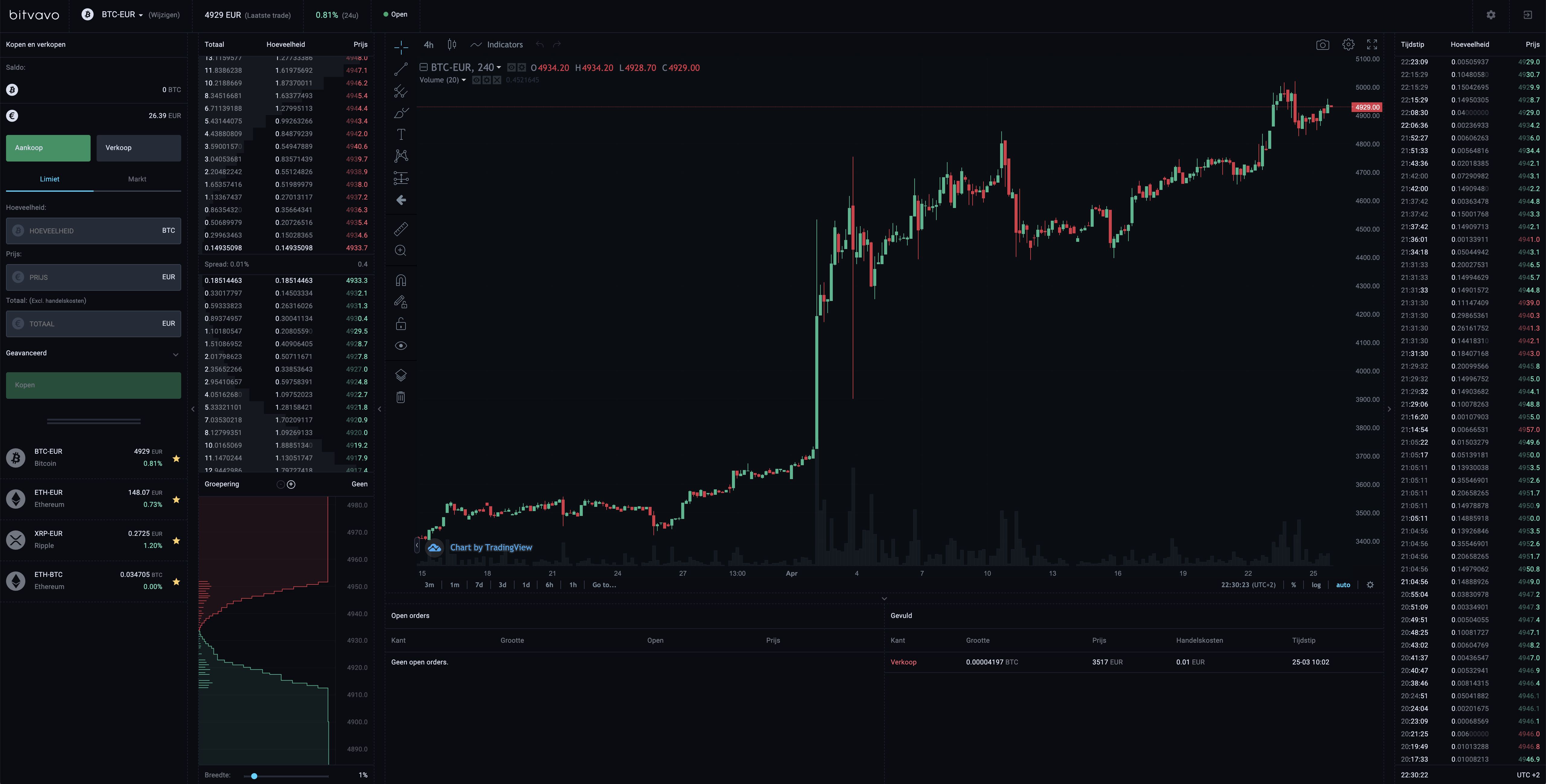Select the back arrow marker icon

(x=401, y=200)
